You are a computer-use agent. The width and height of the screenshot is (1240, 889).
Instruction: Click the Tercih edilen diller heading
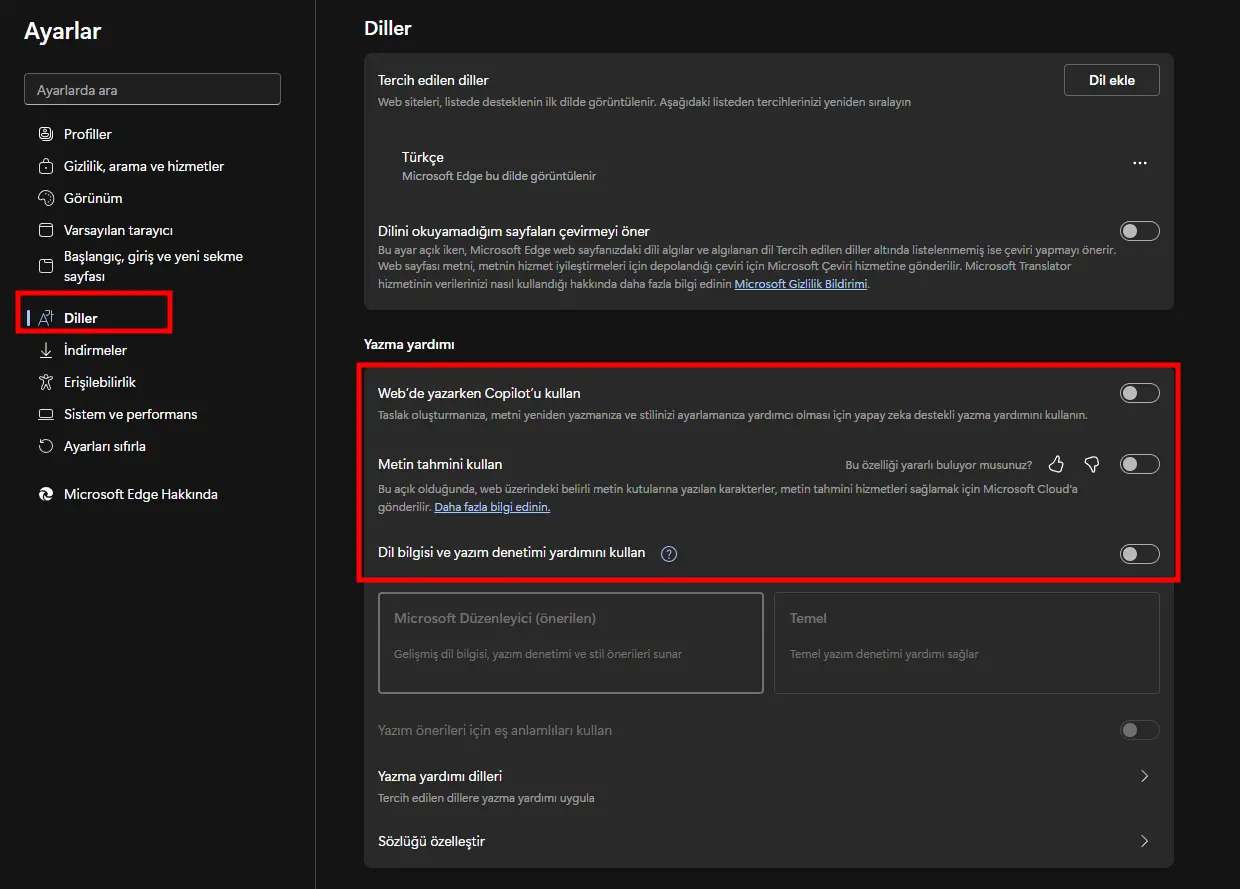click(x=433, y=80)
